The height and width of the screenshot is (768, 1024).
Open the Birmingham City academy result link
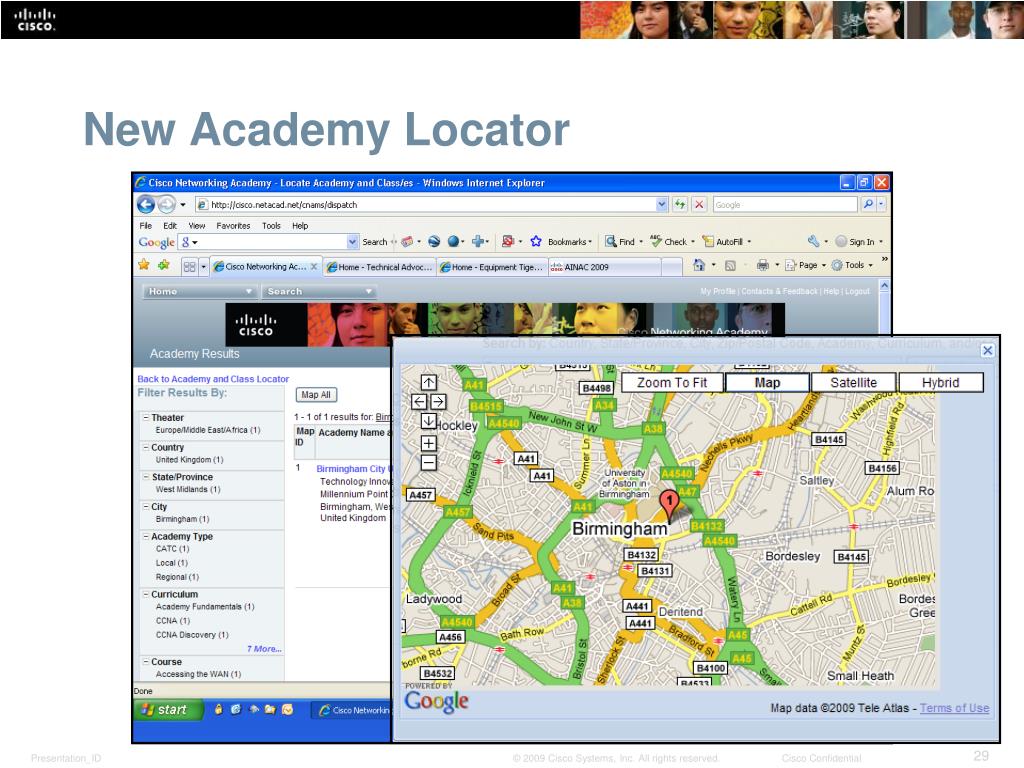(x=353, y=469)
